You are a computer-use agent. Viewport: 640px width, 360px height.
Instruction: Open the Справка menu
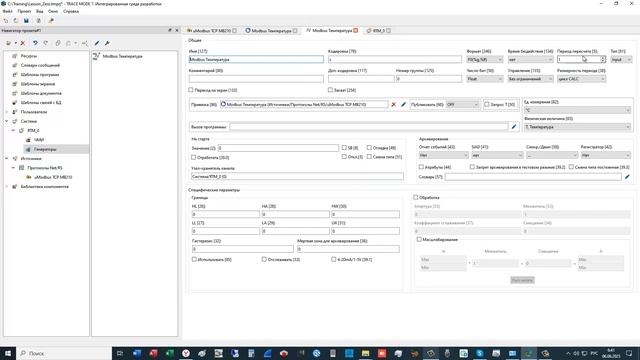click(x=71, y=11)
